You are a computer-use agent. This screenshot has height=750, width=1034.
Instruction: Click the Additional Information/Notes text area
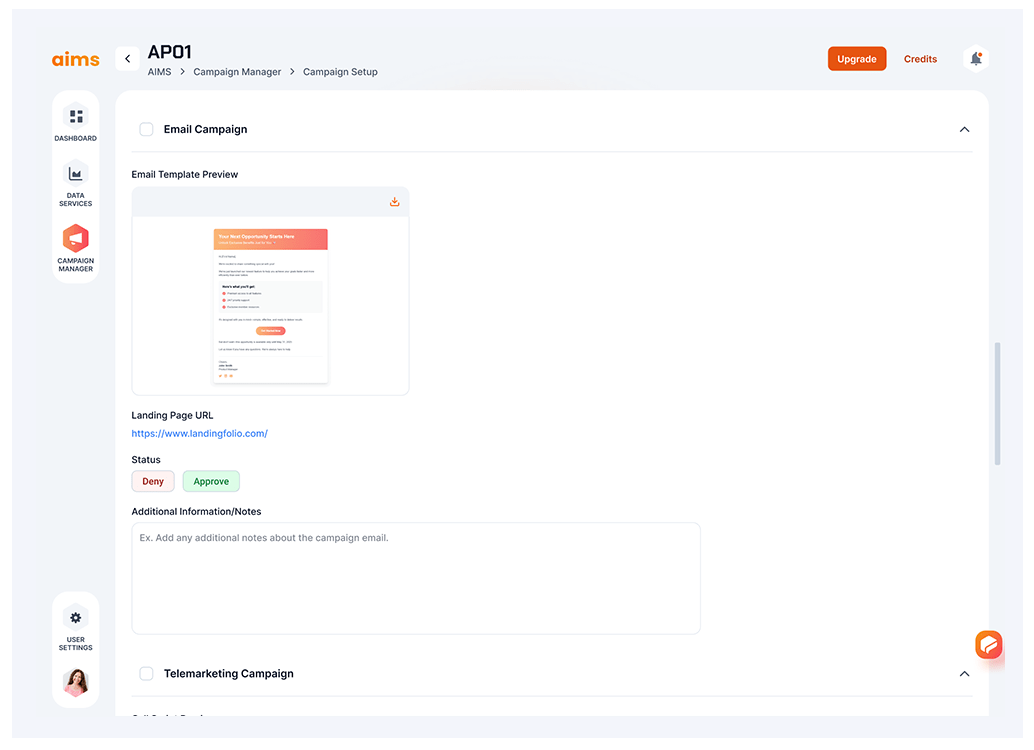pyautogui.click(x=416, y=578)
